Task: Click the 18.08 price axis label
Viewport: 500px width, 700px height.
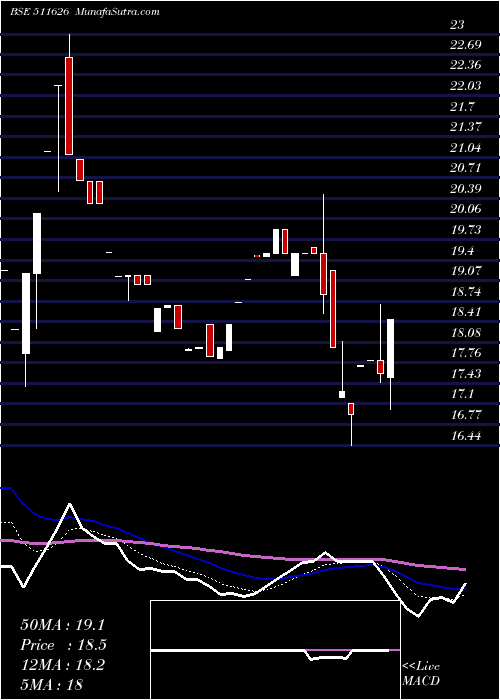Action: pyautogui.click(x=466, y=333)
